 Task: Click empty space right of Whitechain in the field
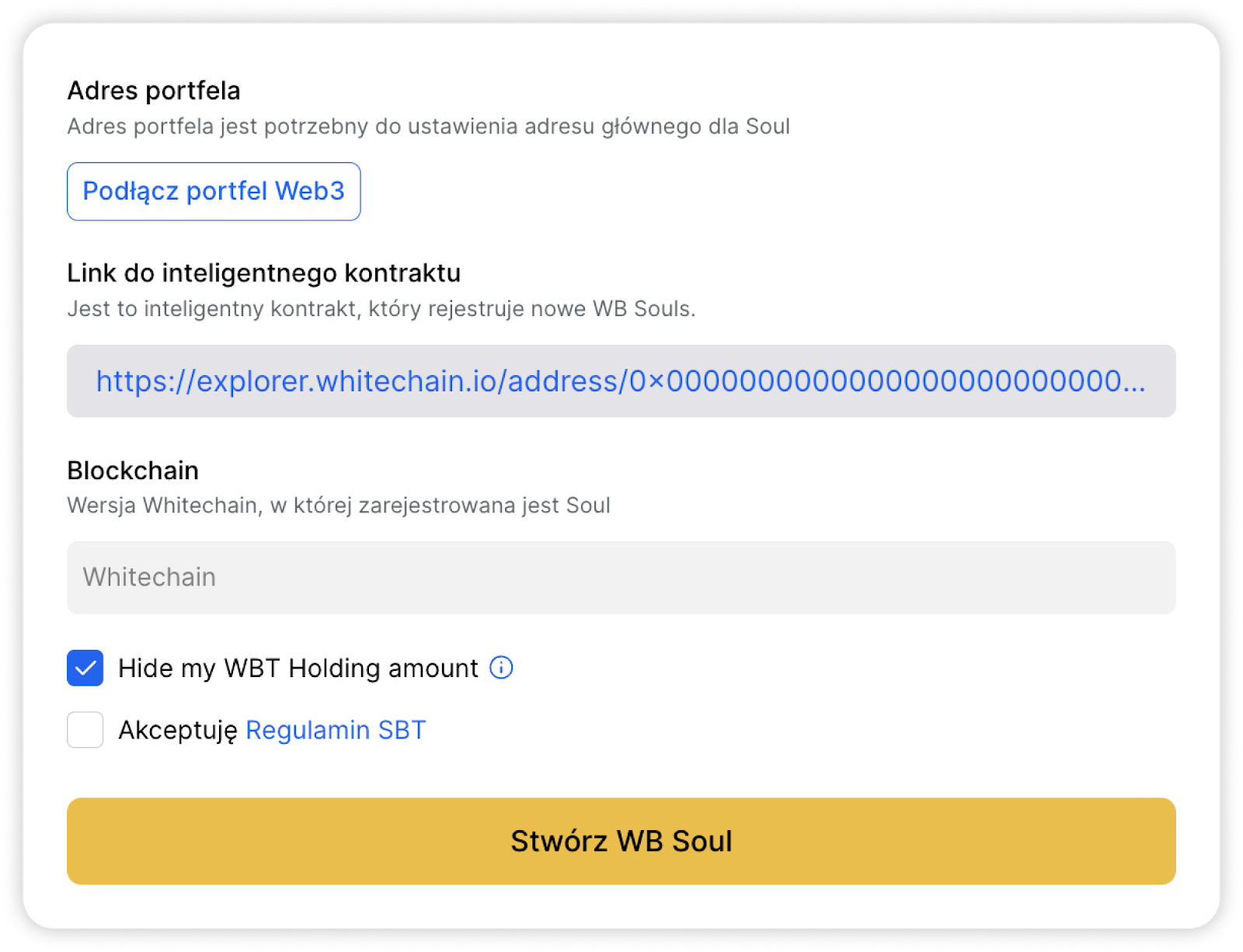coord(695,578)
